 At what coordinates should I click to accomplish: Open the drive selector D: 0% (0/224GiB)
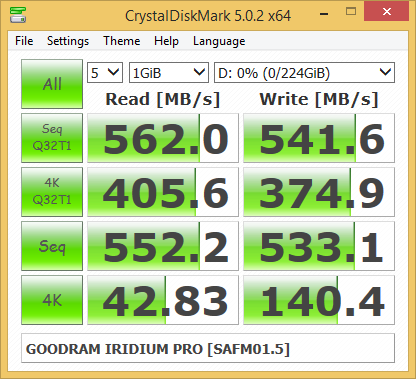coord(304,72)
